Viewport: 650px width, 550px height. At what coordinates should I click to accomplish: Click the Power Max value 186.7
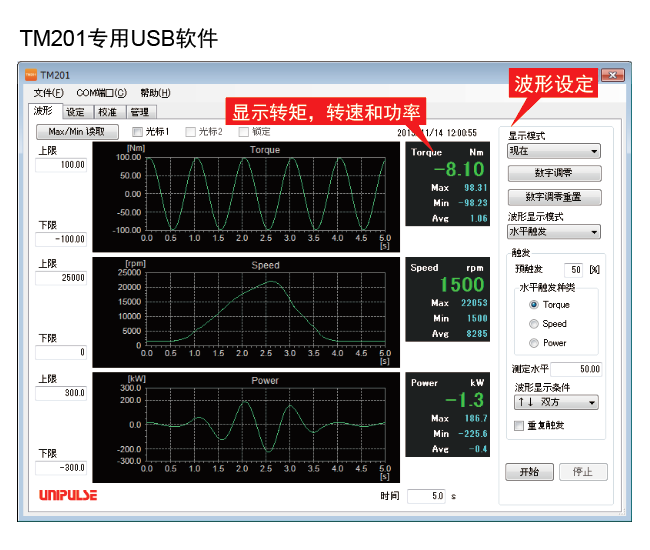pyautogui.click(x=475, y=418)
